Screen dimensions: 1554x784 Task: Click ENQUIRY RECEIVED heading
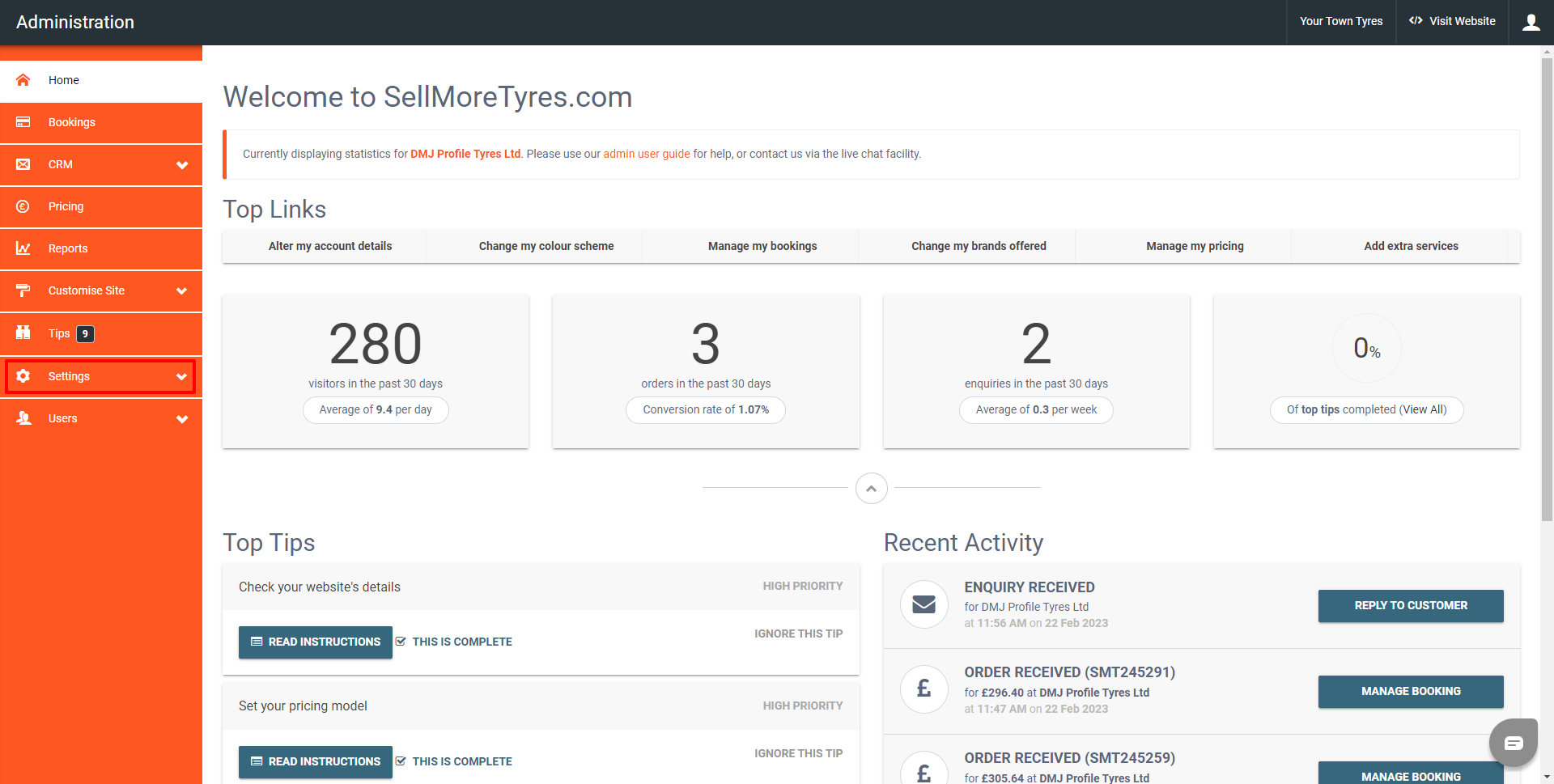pyautogui.click(x=1029, y=587)
